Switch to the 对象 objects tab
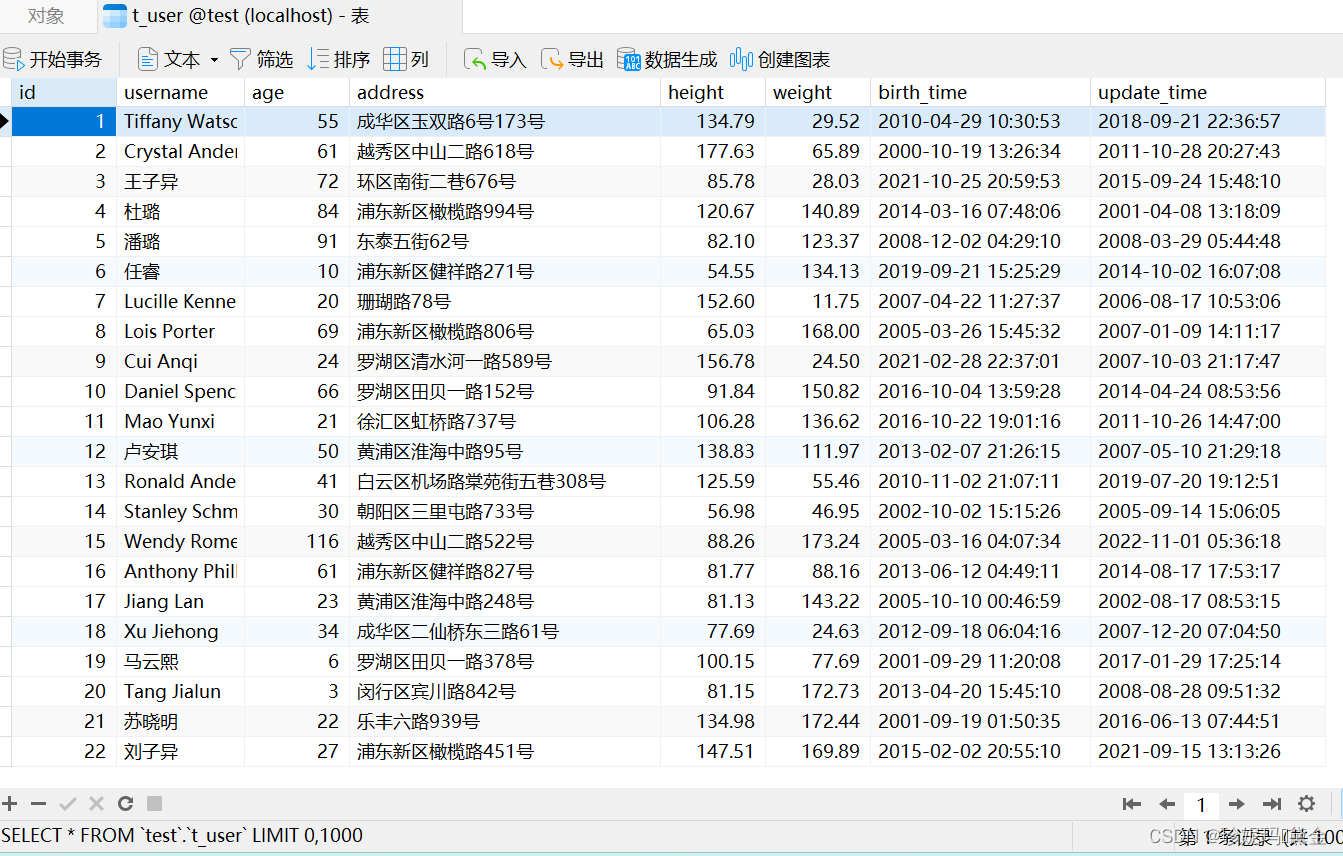The image size is (1343, 856). click(46, 16)
